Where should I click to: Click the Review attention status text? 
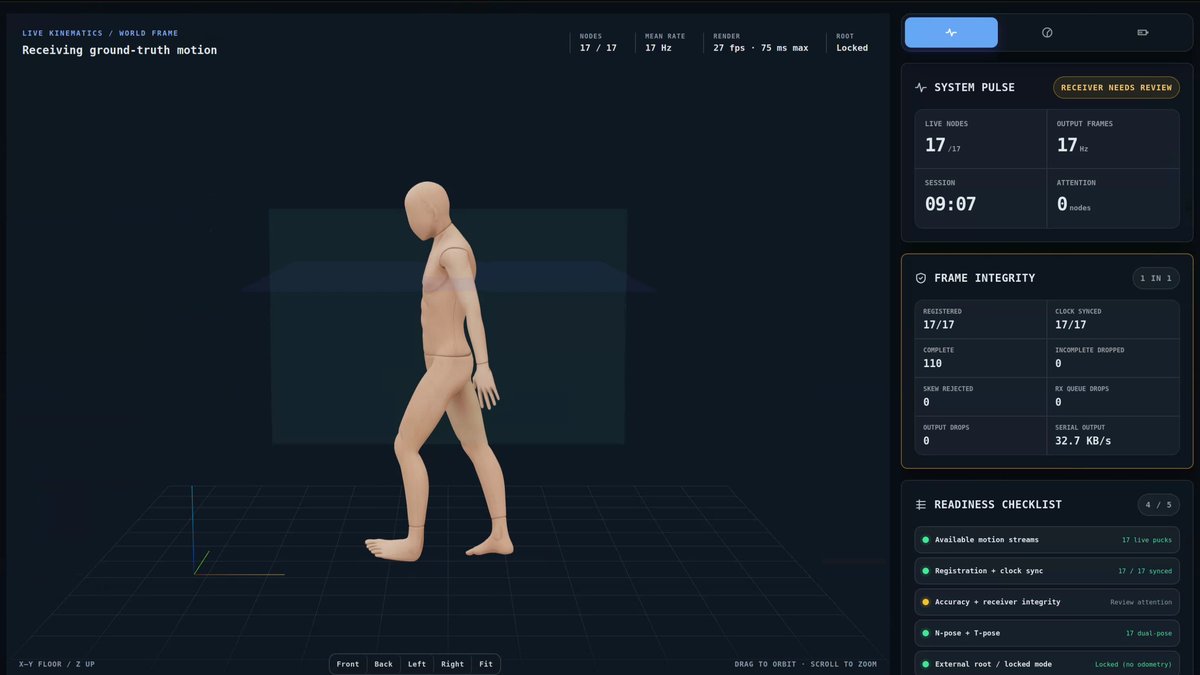pos(1141,602)
